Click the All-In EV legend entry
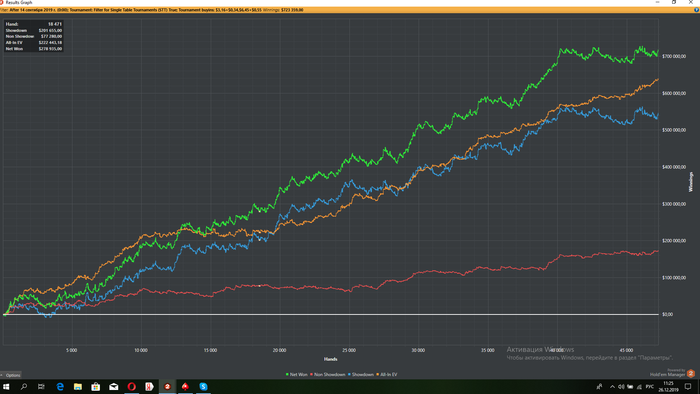Image resolution: width=700 pixels, height=394 pixels. click(387, 374)
